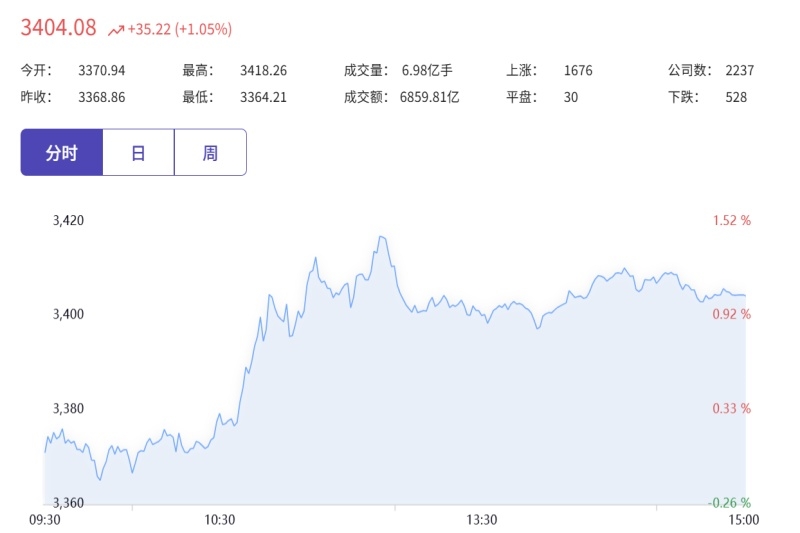Viewport: 800px width, 533px height.
Task: Click the 3404.08 index price
Action: click(x=59, y=28)
